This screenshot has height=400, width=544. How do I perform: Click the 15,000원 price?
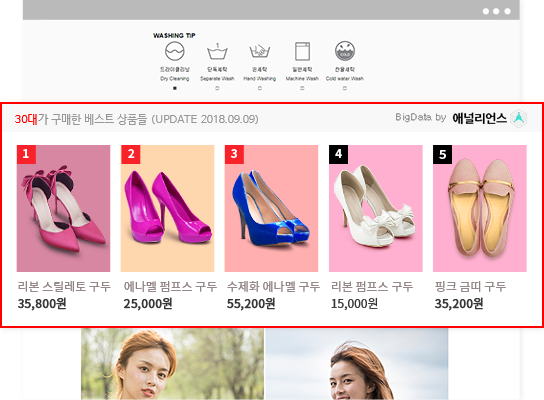click(354, 304)
